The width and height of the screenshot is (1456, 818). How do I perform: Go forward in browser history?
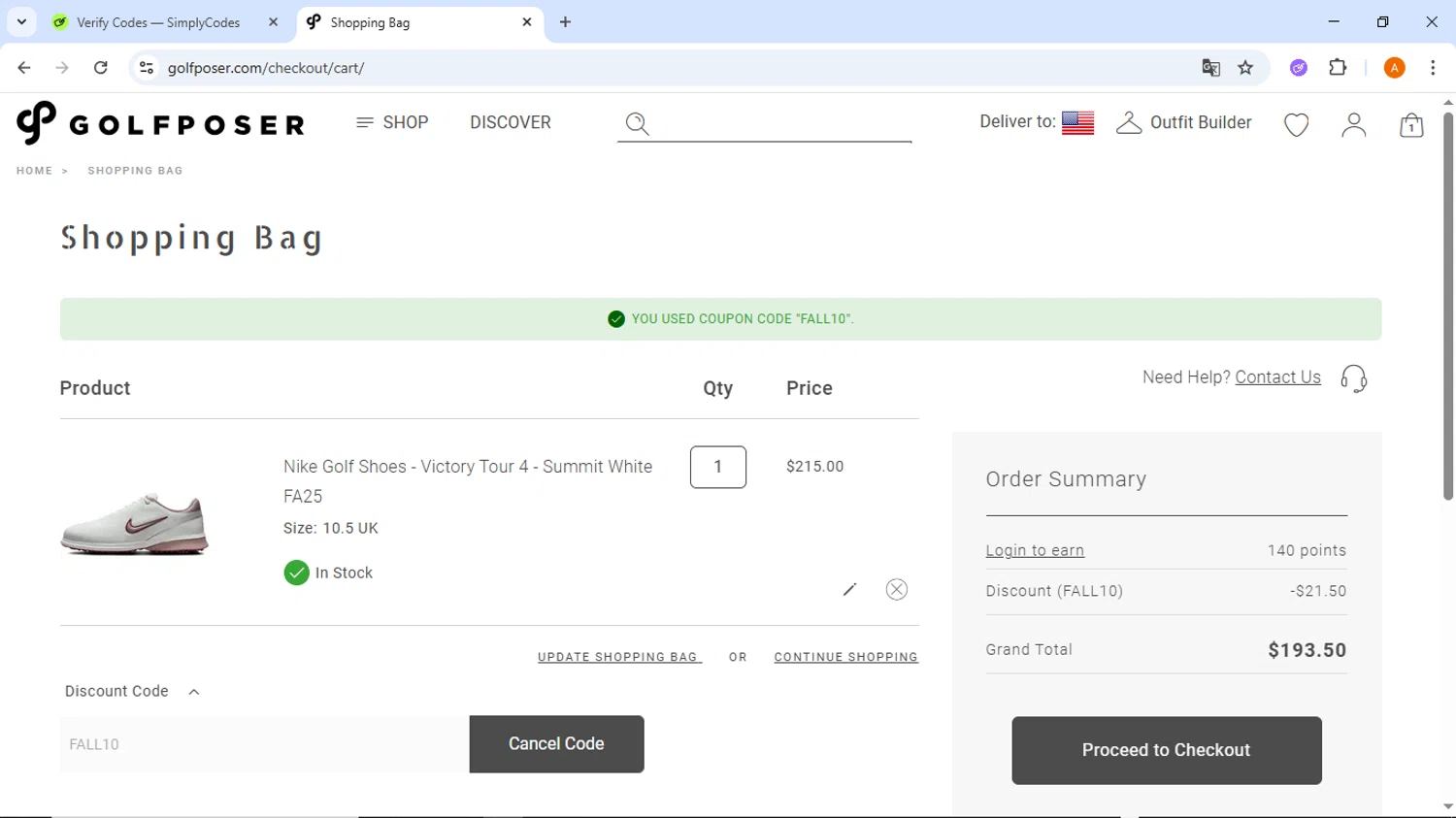click(62, 68)
